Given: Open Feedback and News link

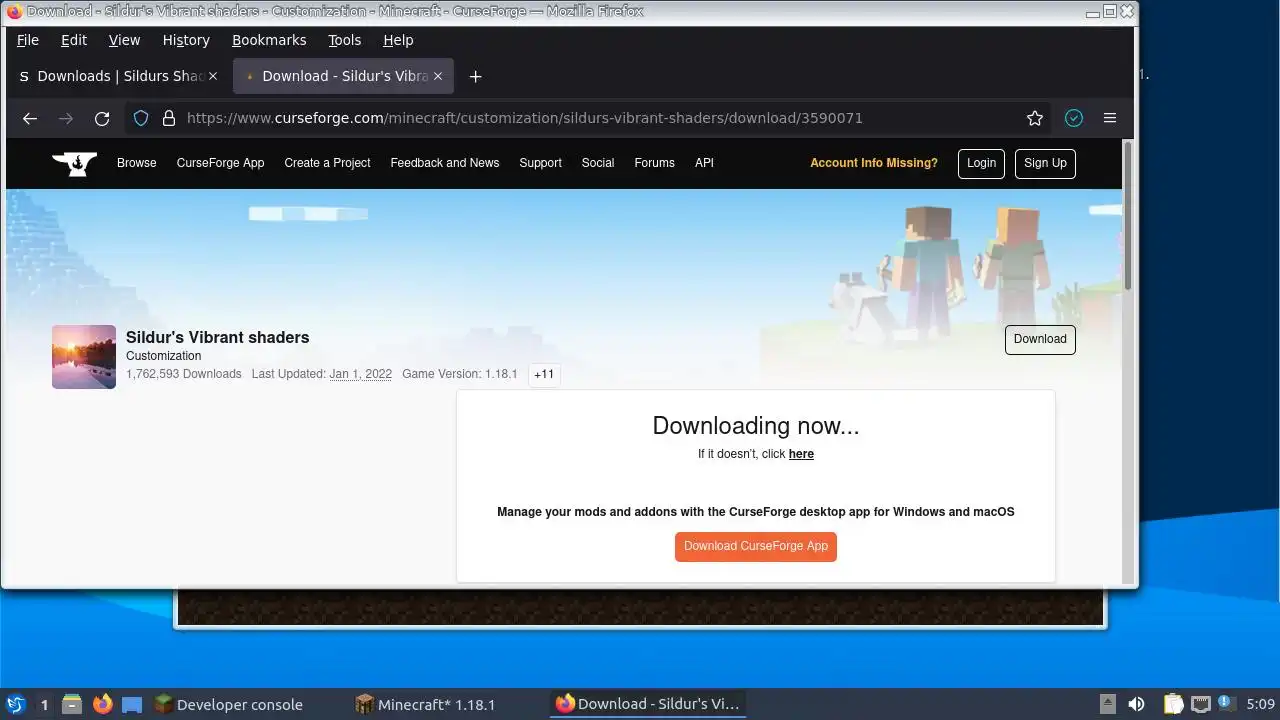Looking at the screenshot, I should coord(445,163).
